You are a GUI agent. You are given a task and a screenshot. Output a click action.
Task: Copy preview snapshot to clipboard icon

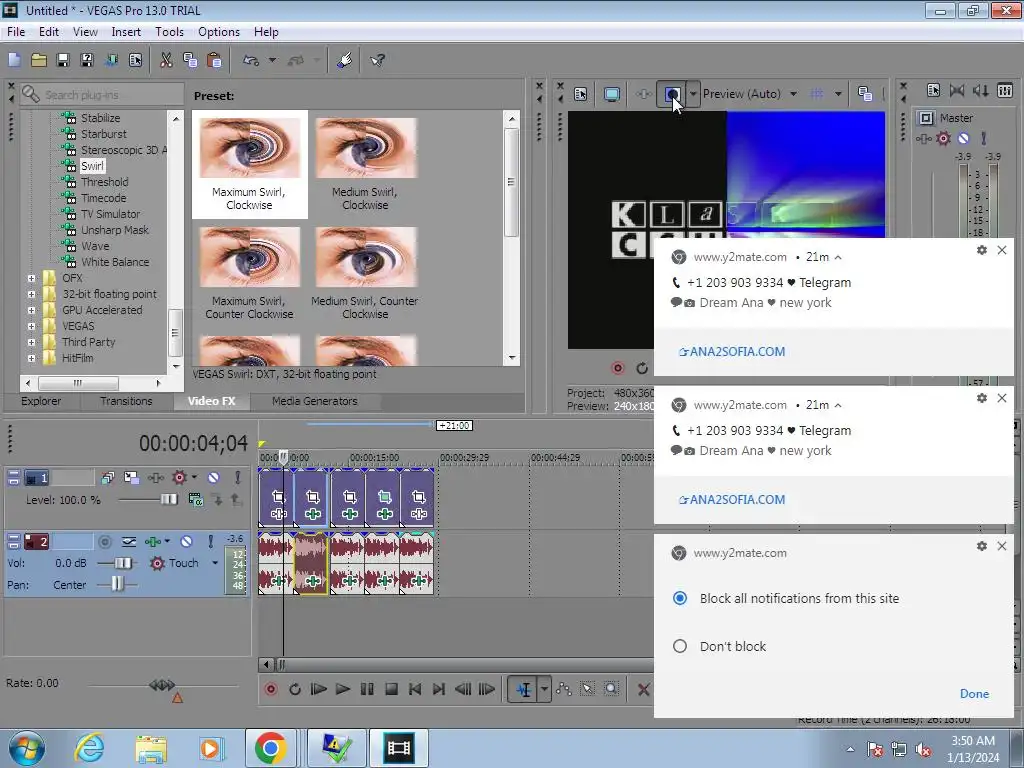tap(865, 94)
